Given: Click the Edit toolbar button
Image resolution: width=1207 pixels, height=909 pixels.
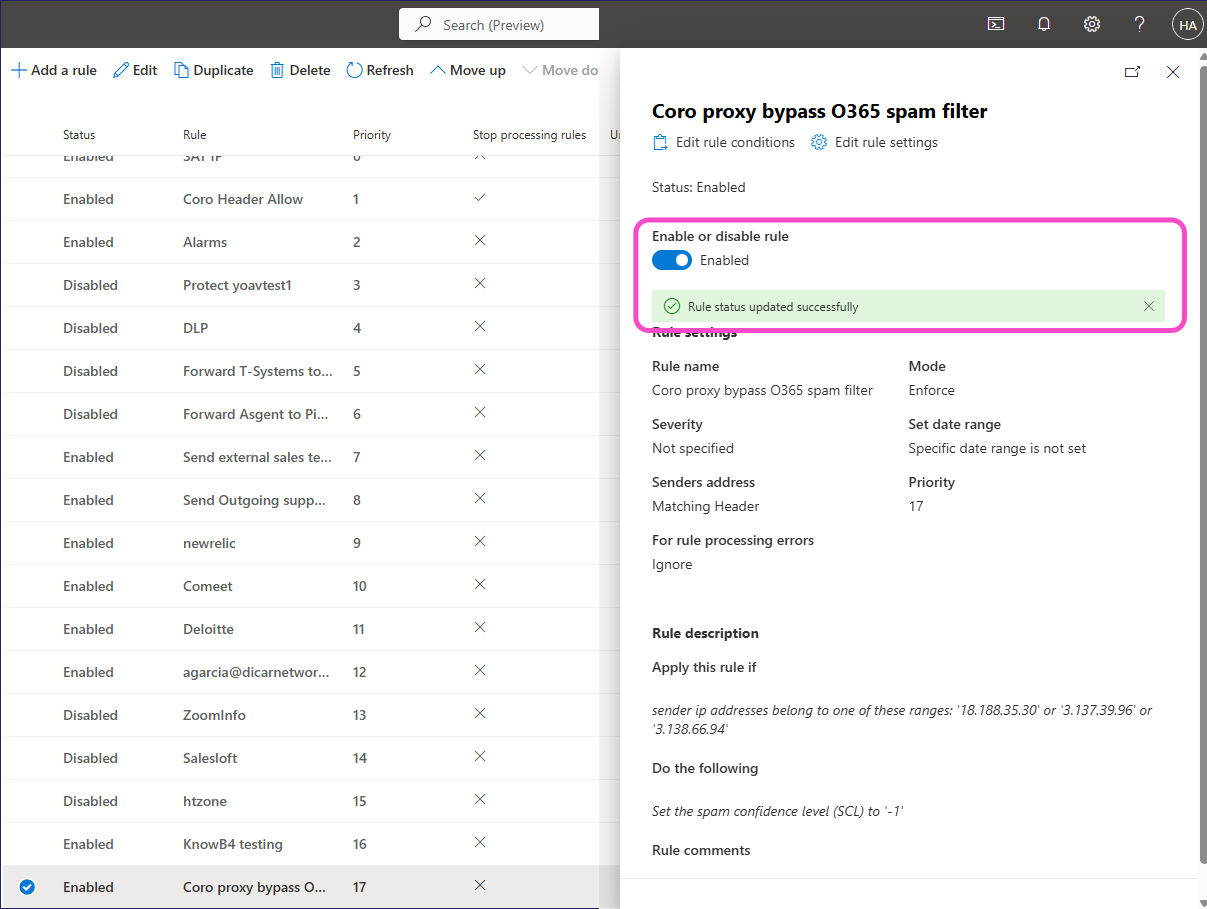Looking at the screenshot, I should 135,70.
